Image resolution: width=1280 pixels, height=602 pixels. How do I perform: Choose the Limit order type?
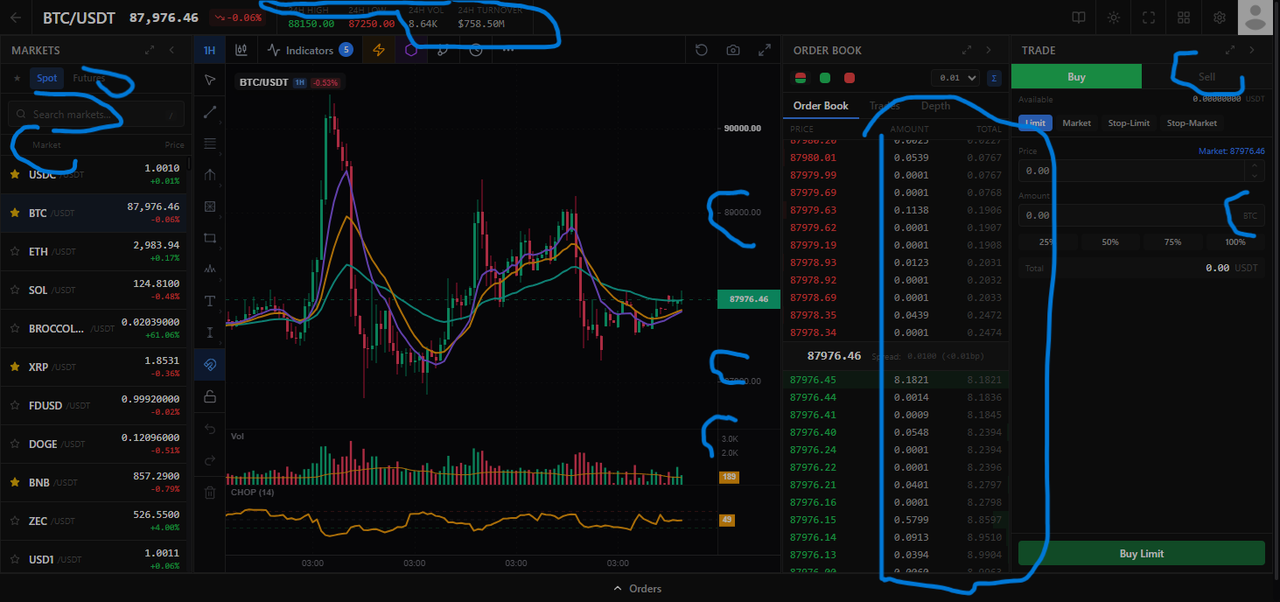tap(1035, 123)
